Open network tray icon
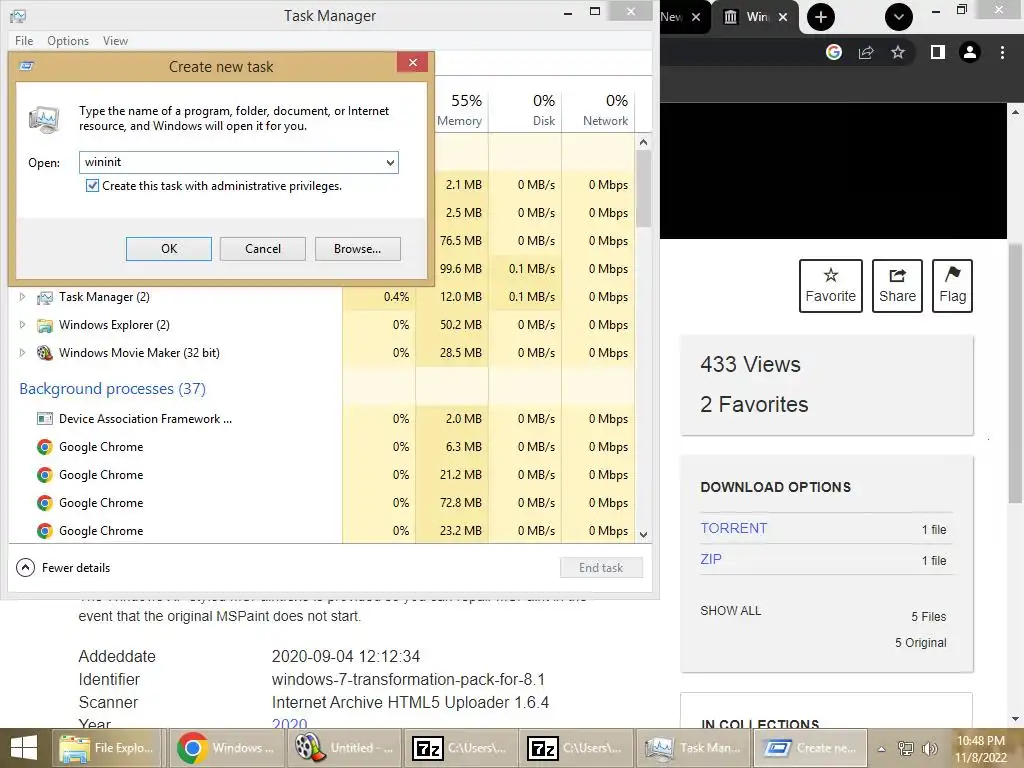 (x=906, y=748)
